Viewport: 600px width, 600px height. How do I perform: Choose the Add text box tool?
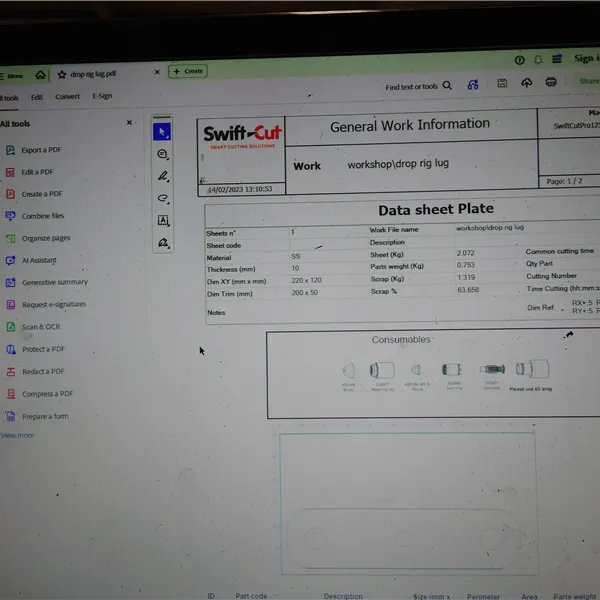(163, 220)
